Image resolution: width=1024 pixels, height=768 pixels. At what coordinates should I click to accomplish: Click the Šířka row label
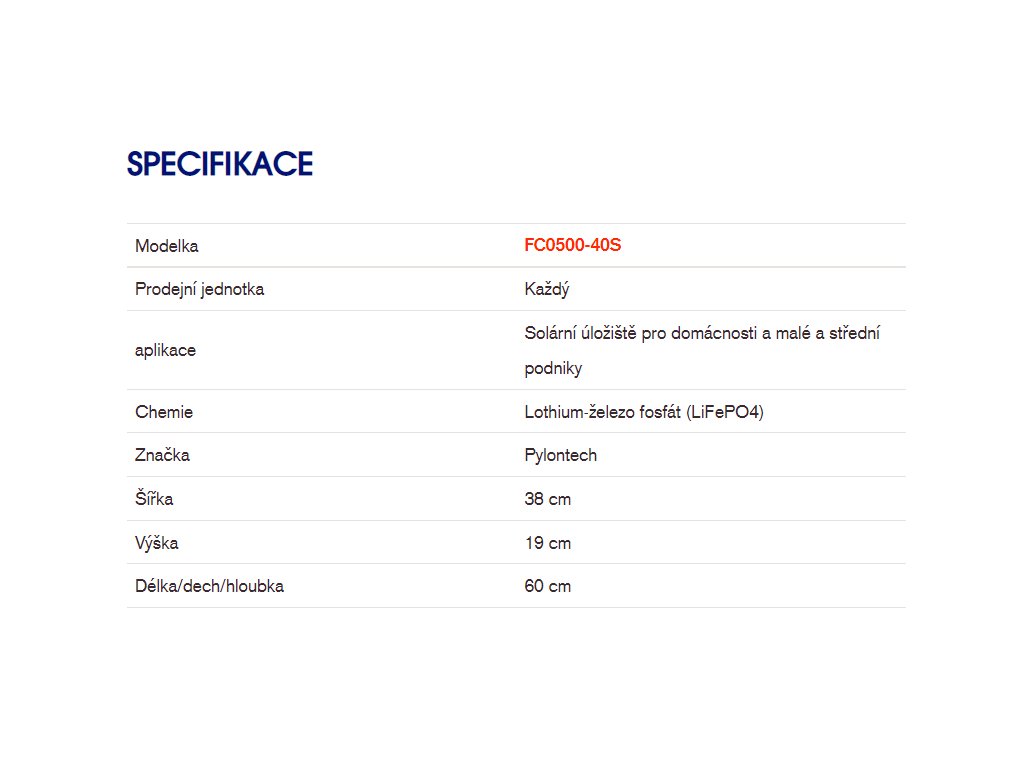click(154, 498)
